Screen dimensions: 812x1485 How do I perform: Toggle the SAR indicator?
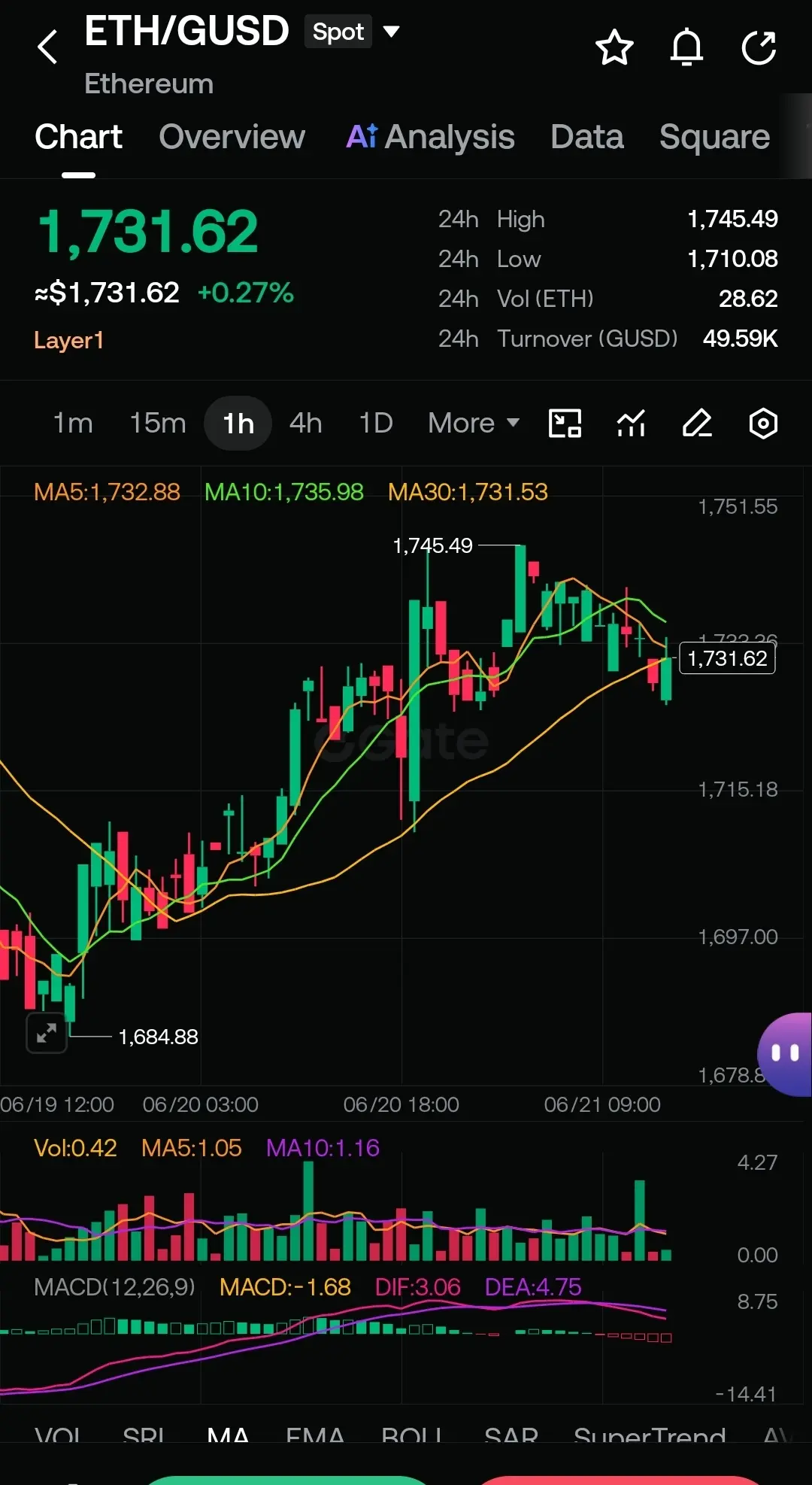click(511, 1435)
